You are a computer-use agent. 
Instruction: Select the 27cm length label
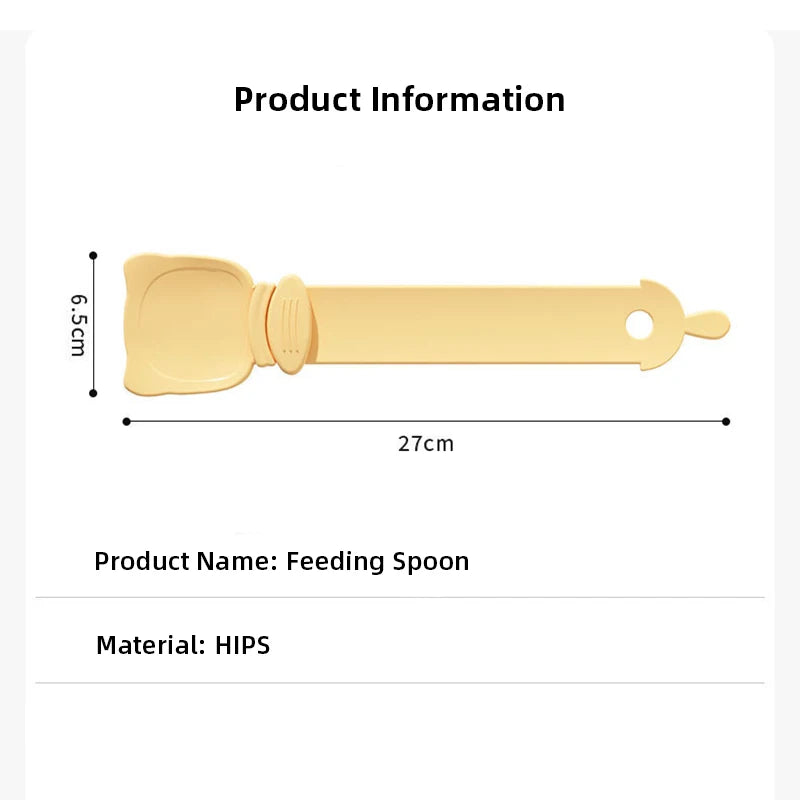coord(426,444)
